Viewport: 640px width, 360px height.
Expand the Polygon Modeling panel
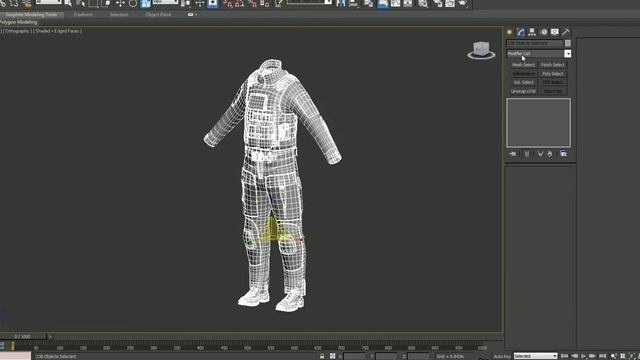[x=19, y=22]
